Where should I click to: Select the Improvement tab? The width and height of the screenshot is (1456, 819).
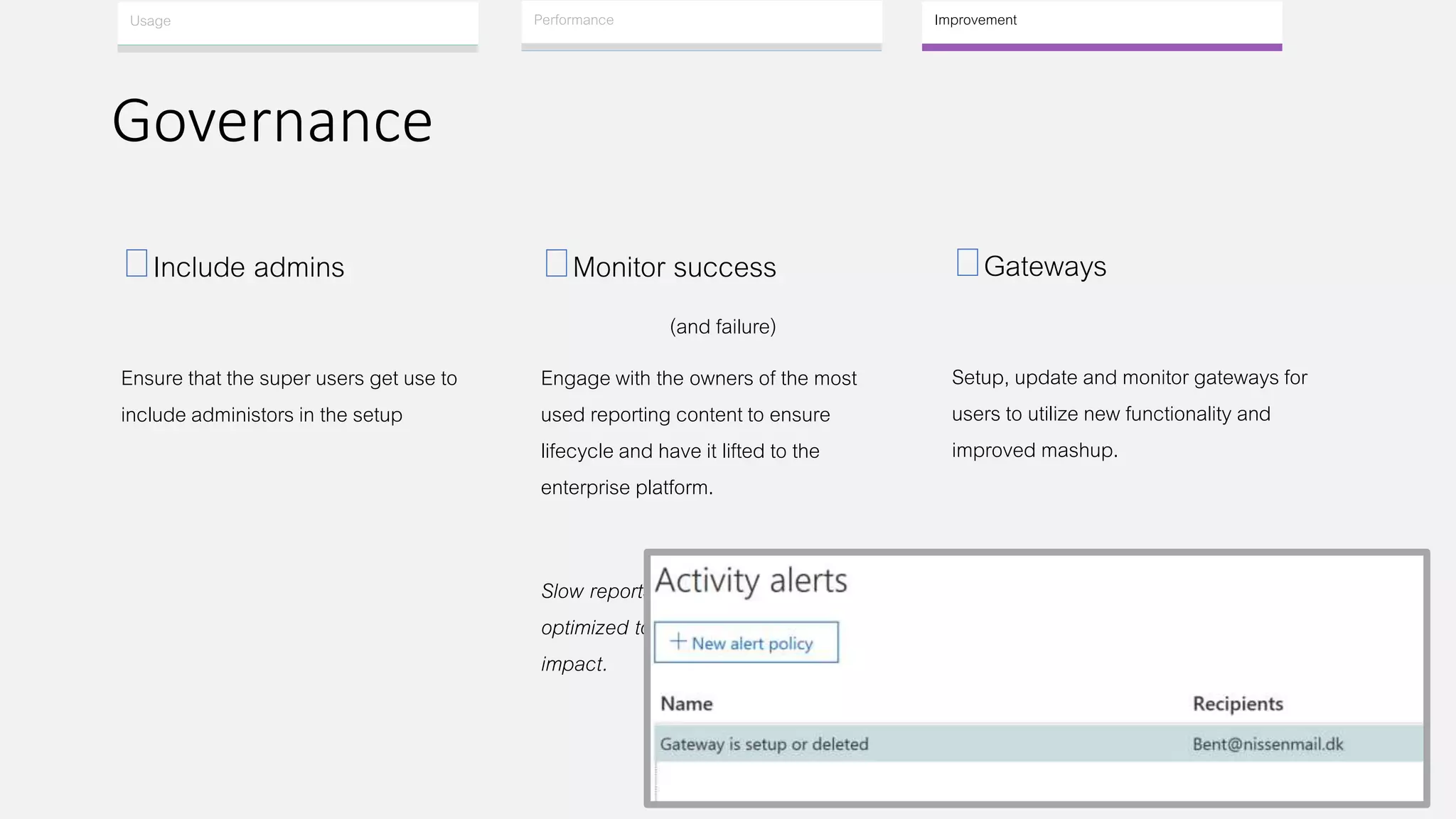pos(1102,25)
